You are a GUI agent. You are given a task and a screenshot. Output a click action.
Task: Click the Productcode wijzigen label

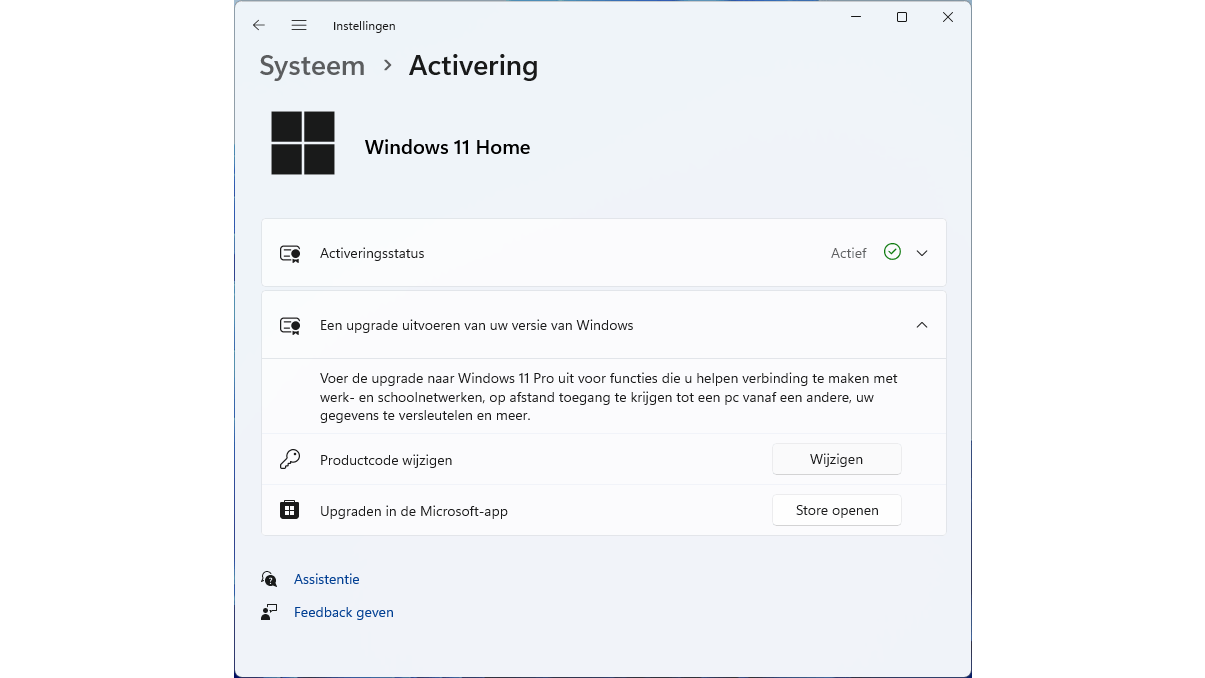point(386,461)
